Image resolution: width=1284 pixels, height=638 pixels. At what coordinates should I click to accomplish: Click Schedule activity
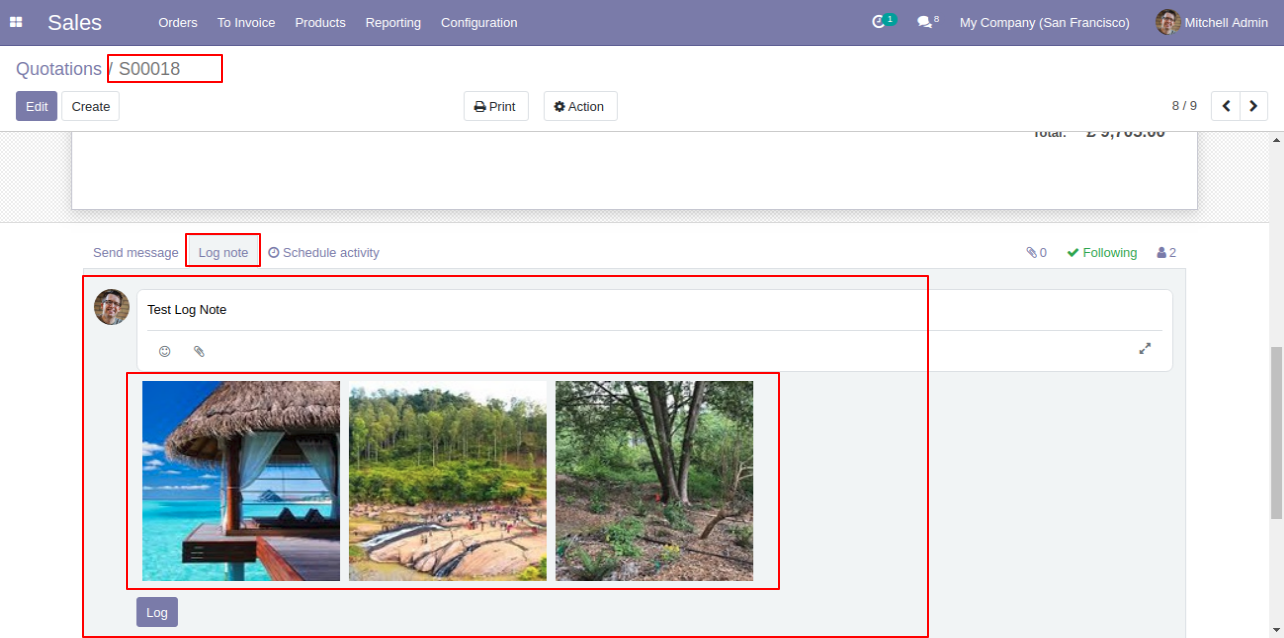(x=324, y=253)
